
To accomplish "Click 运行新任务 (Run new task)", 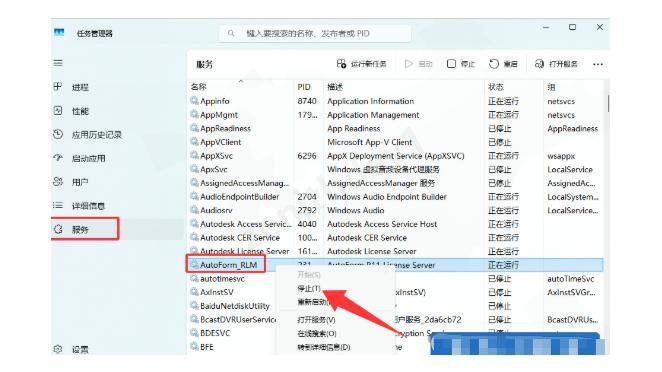I will pos(362,64).
